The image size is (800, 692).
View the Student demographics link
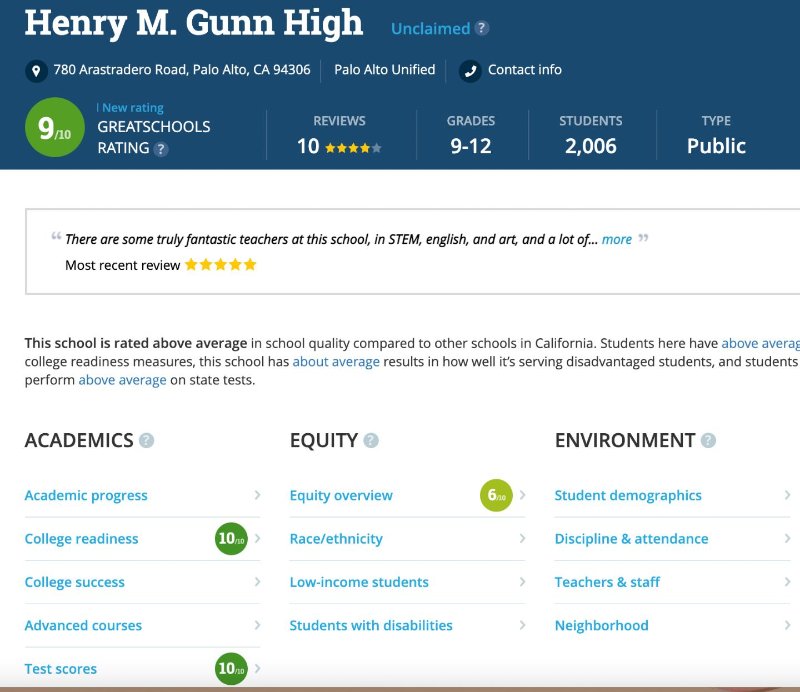pos(628,496)
